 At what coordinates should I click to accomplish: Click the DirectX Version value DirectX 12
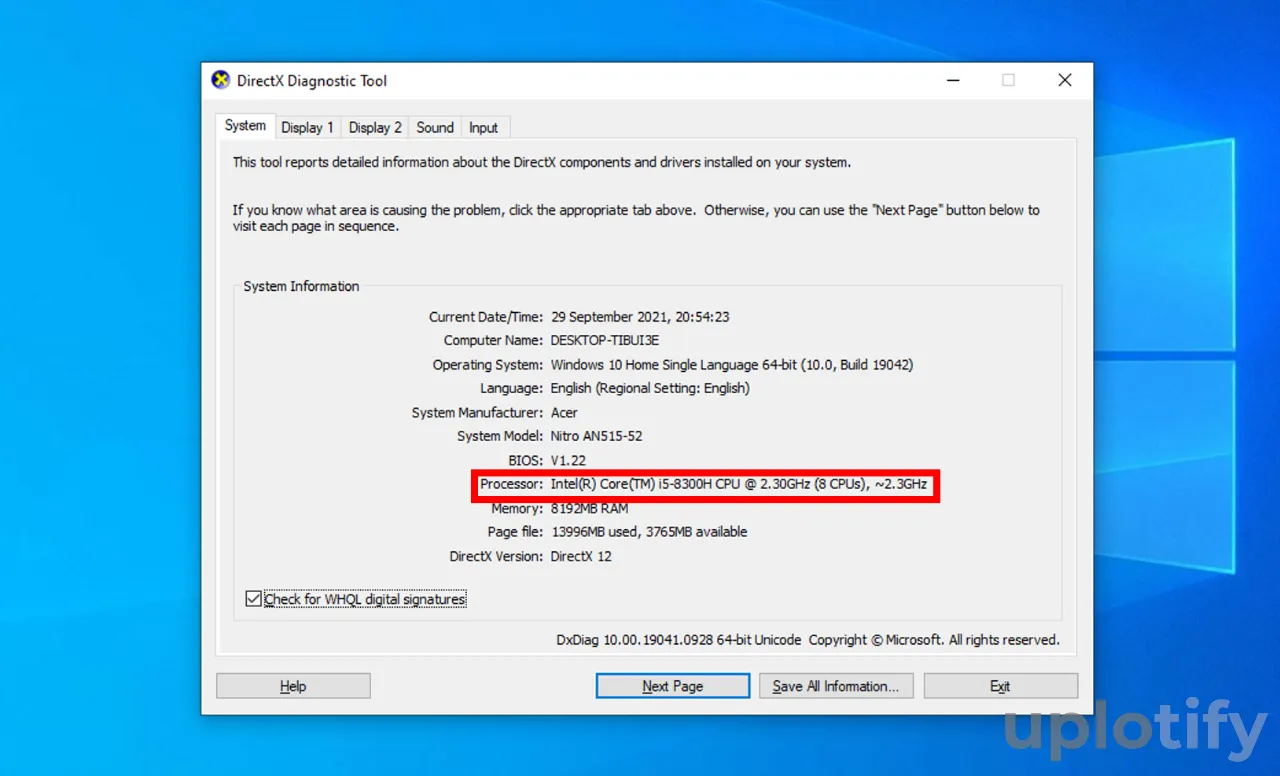point(581,556)
